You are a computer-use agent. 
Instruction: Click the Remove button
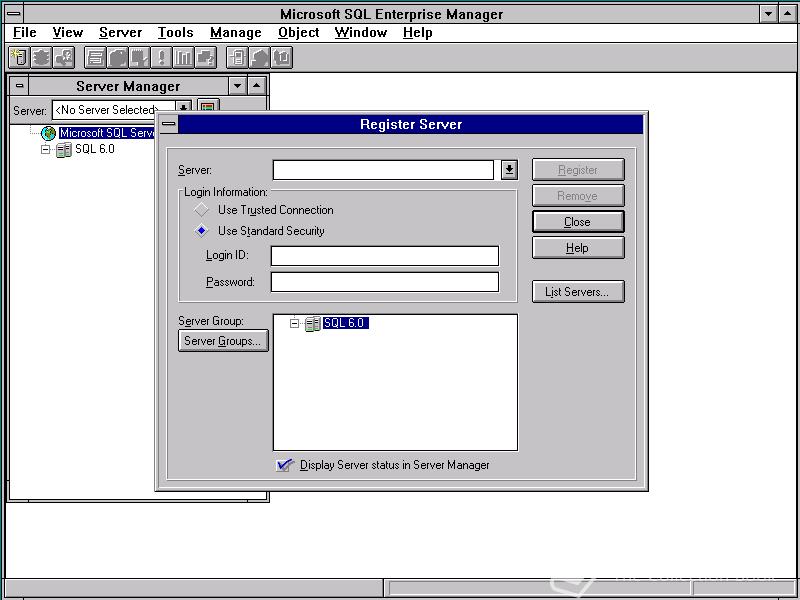pyautogui.click(x=578, y=196)
